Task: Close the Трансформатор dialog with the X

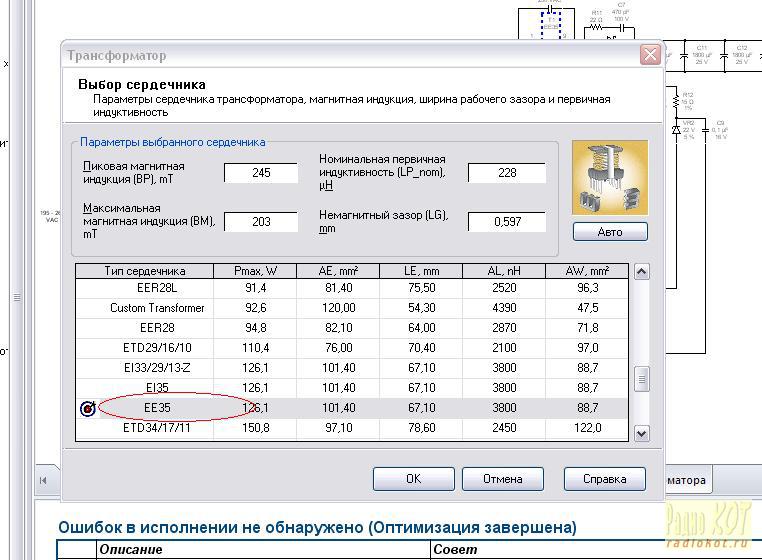Action: point(649,55)
